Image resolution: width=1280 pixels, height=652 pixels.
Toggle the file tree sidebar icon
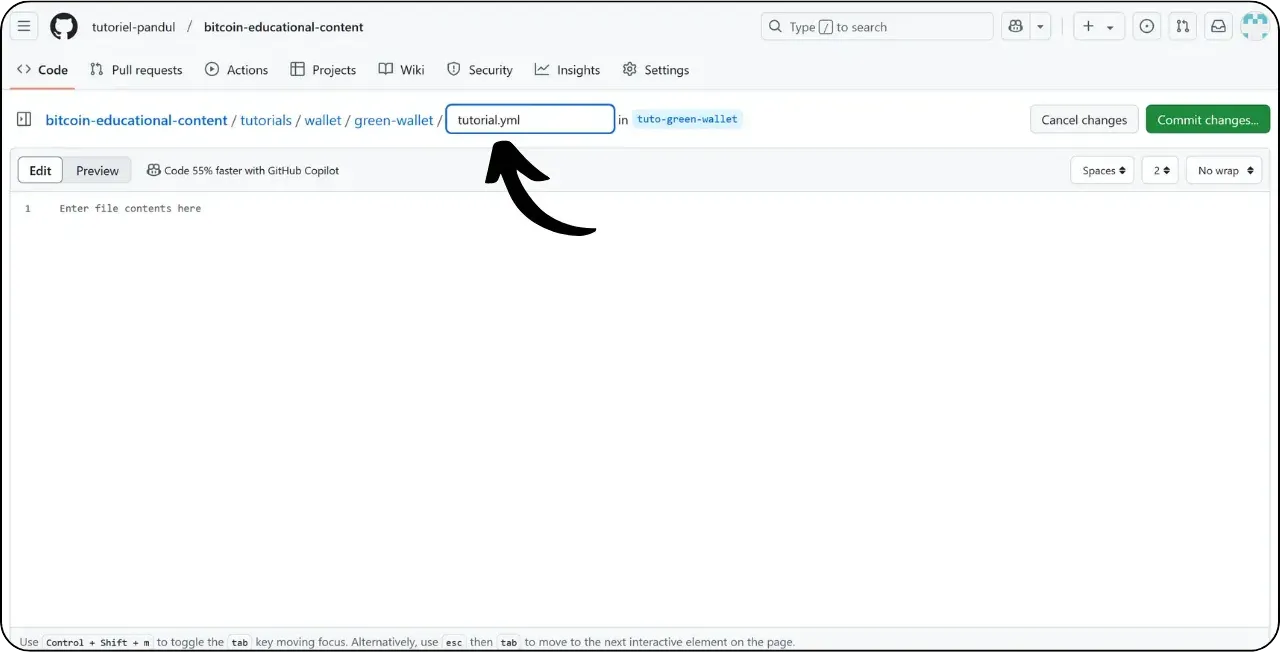click(x=24, y=118)
